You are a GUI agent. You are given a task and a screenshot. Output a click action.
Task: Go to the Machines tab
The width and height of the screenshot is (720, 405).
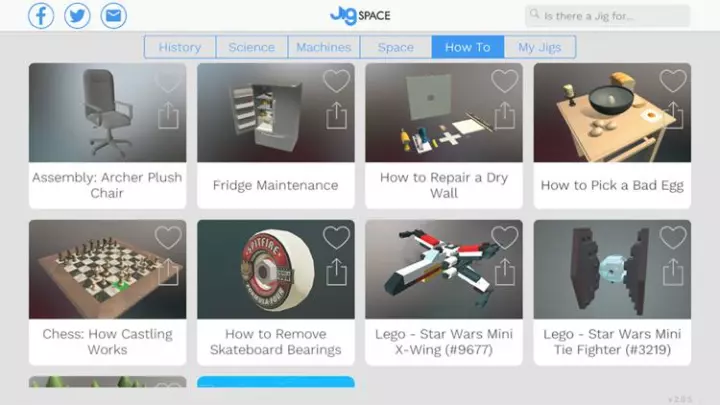[x=324, y=47]
